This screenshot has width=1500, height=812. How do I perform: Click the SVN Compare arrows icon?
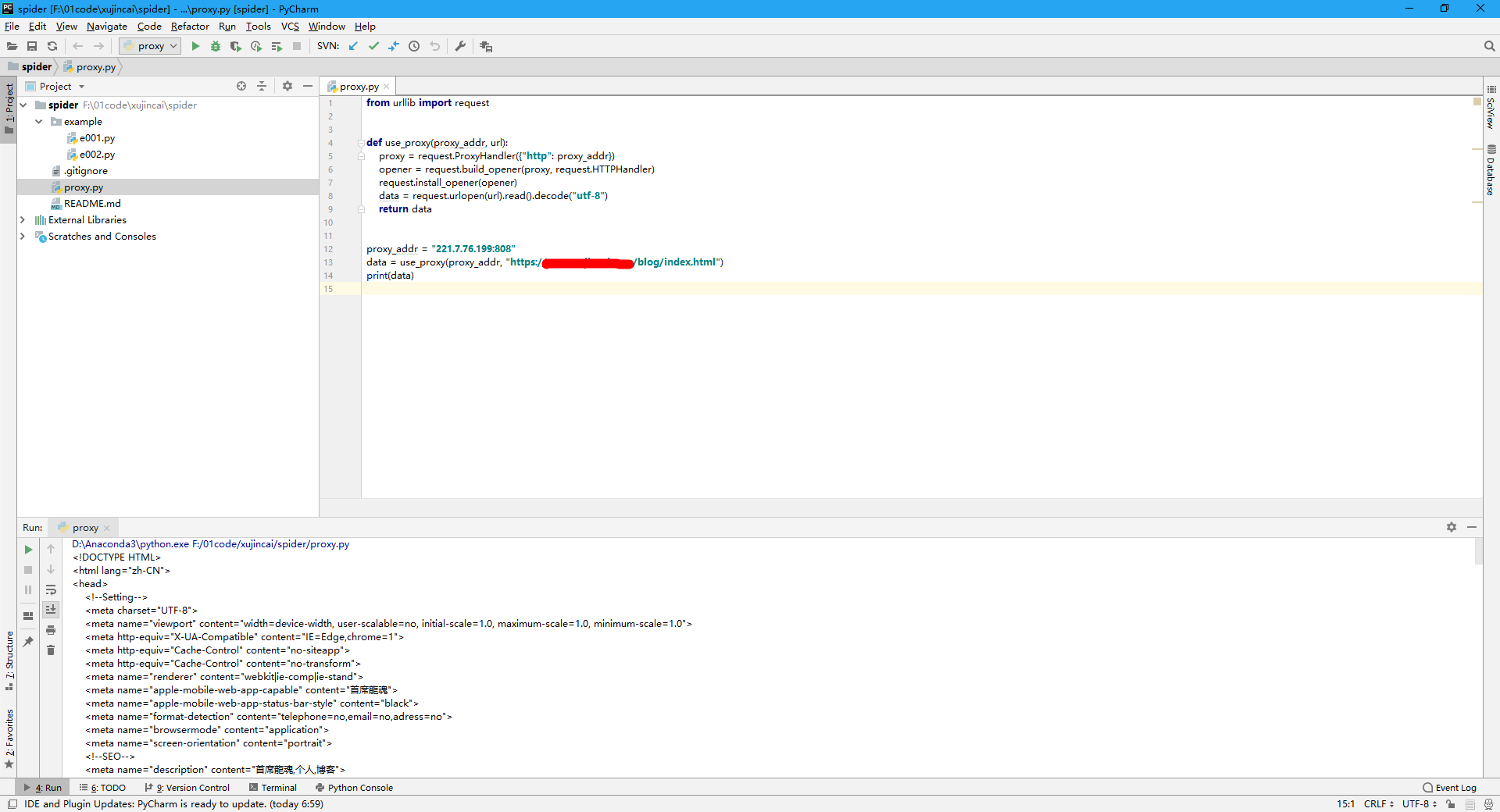394,46
